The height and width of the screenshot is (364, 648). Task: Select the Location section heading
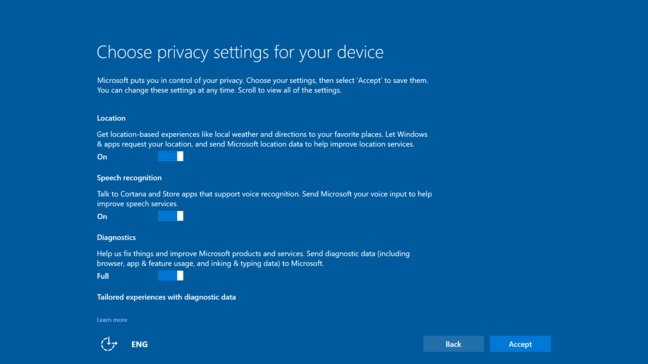tap(111, 118)
